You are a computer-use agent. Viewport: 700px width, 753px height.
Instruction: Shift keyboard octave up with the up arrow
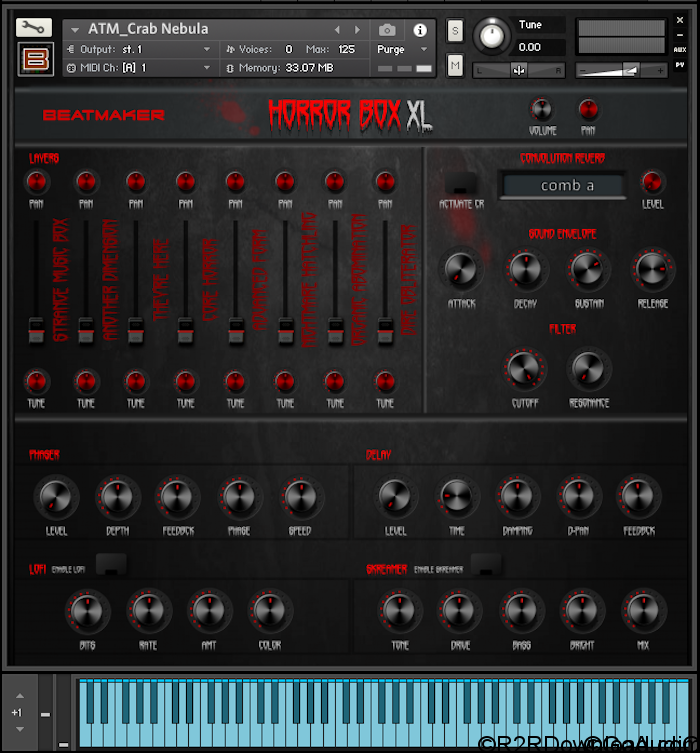pyautogui.click(x=20, y=695)
